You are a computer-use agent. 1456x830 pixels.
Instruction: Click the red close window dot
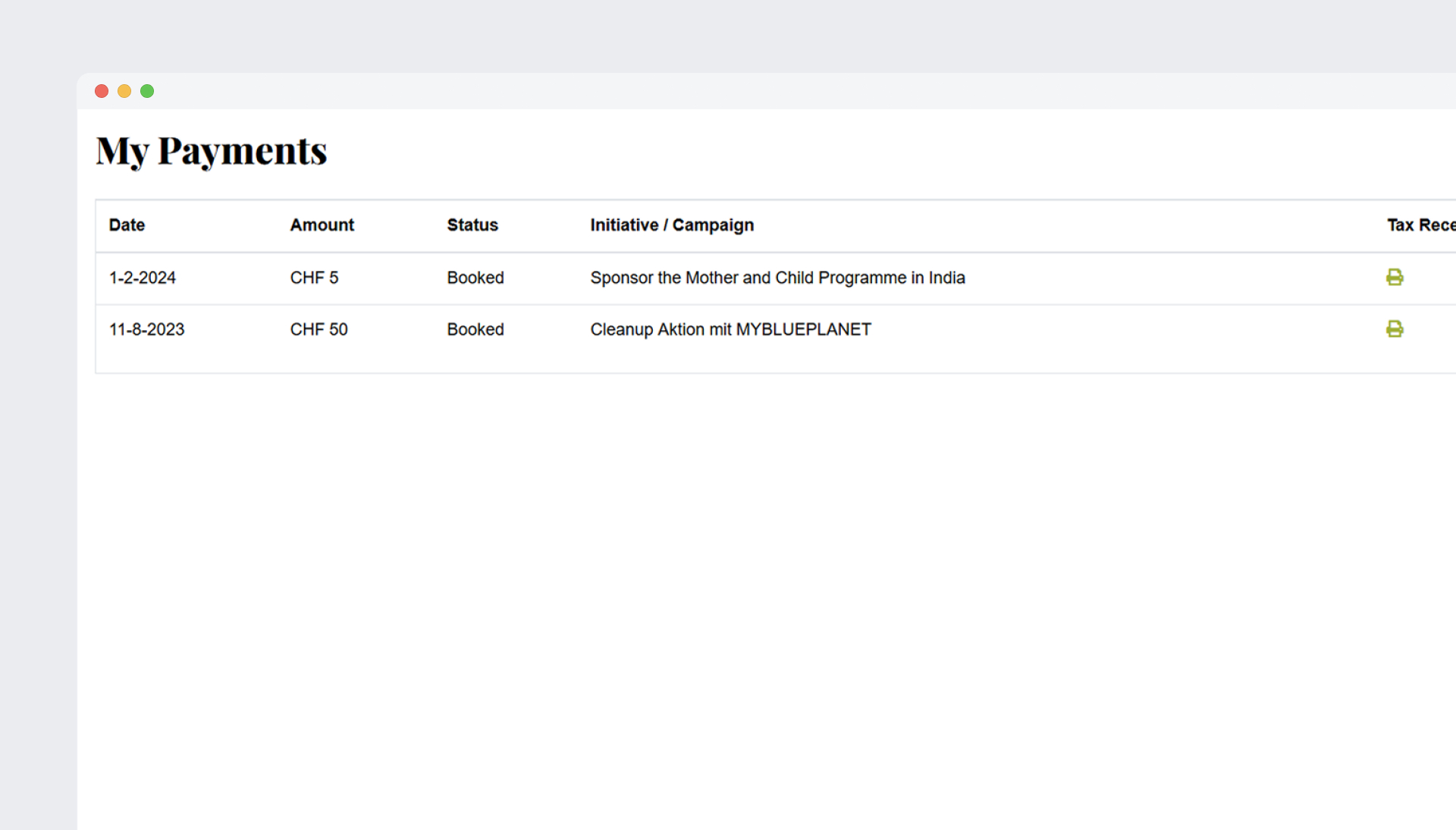[x=102, y=91]
